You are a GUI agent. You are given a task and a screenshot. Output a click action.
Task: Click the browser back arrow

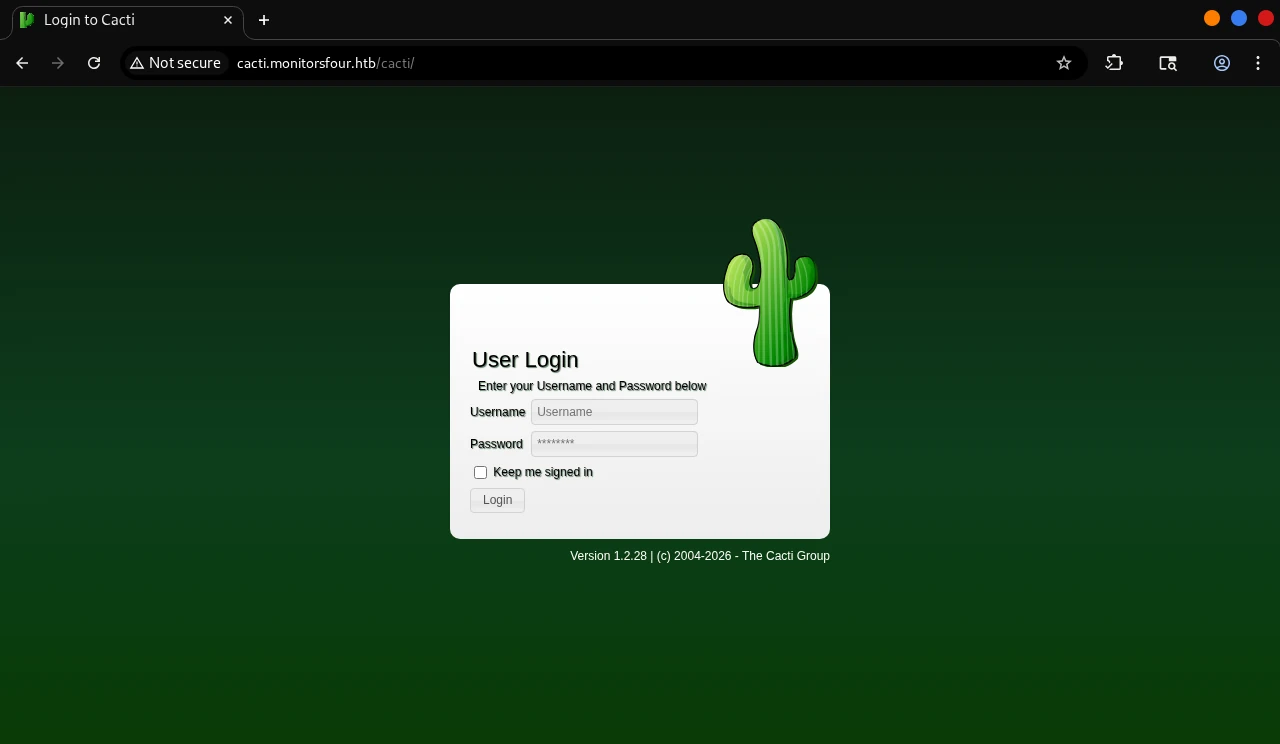tap(22, 63)
